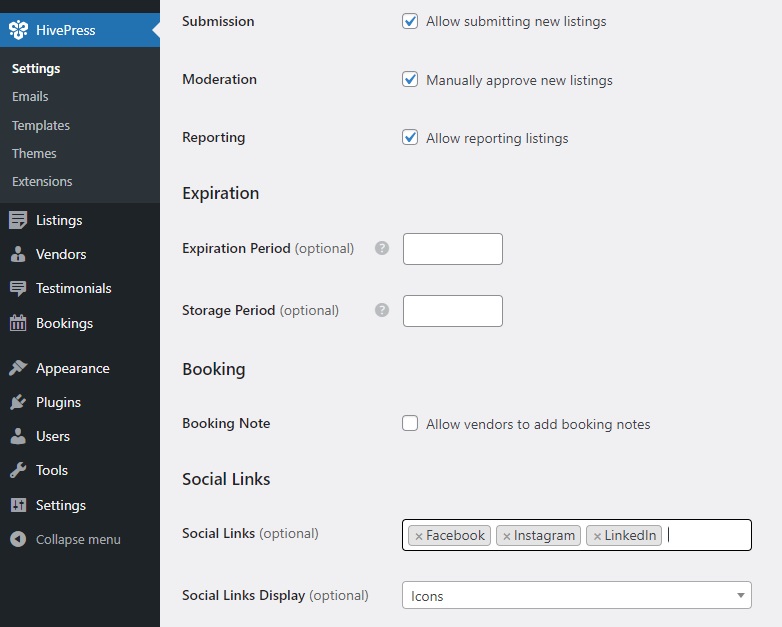Viewport: 782px width, 627px height.
Task: Click help icon beside Expiration Period
Action: point(381,248)
